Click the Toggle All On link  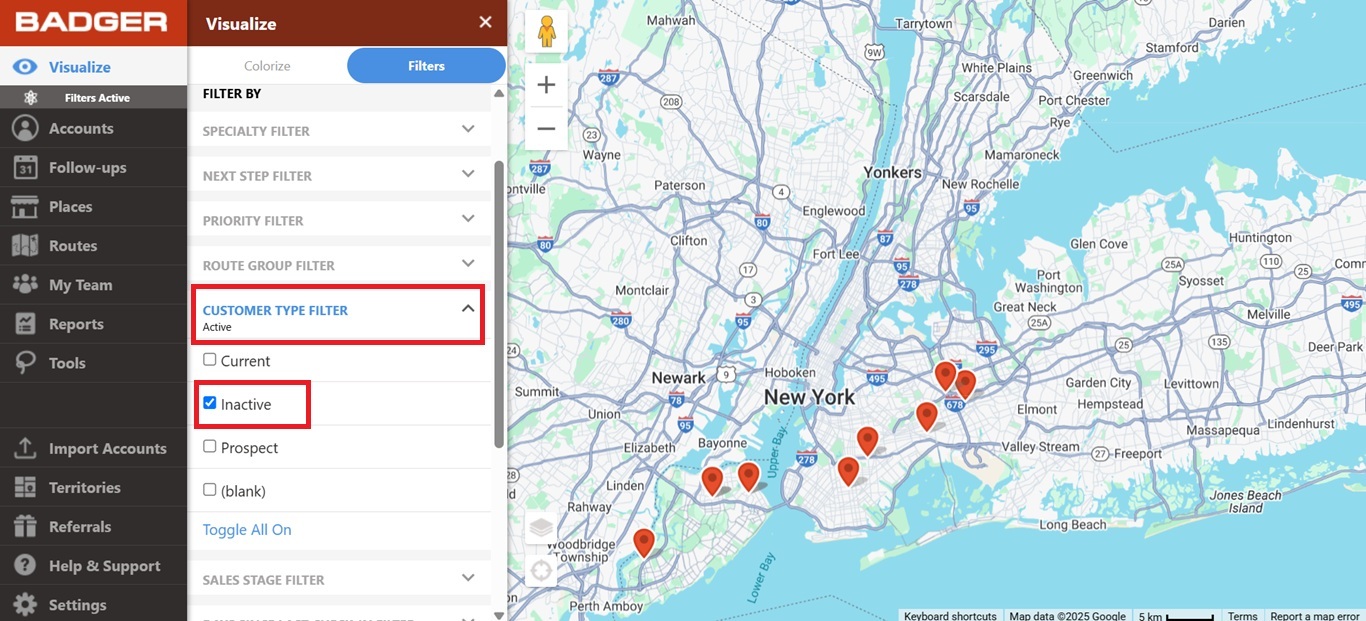pyautogui.click(x=247, y=530)
